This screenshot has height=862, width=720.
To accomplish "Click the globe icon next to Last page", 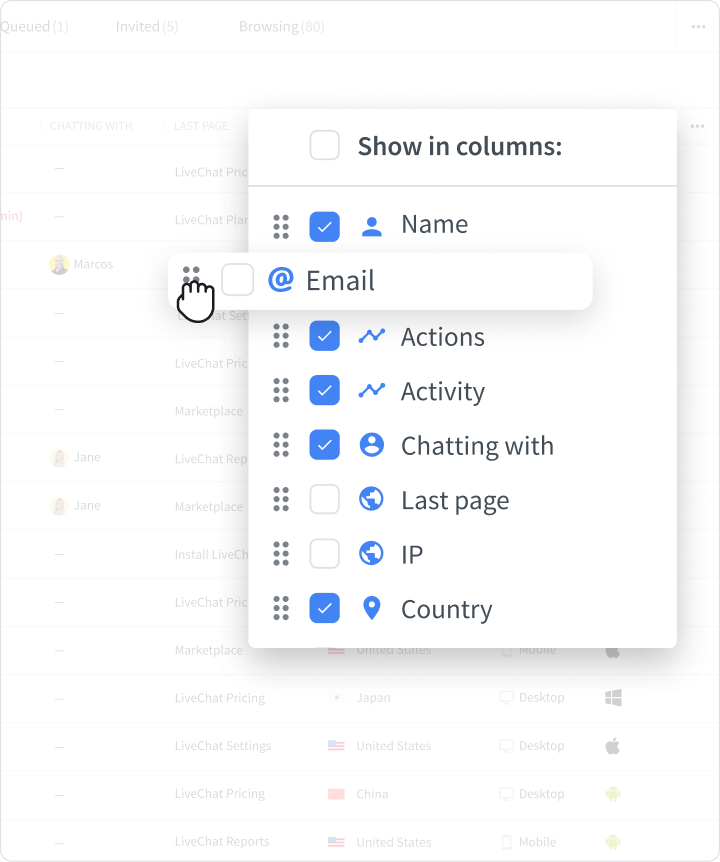I will 371,500.
